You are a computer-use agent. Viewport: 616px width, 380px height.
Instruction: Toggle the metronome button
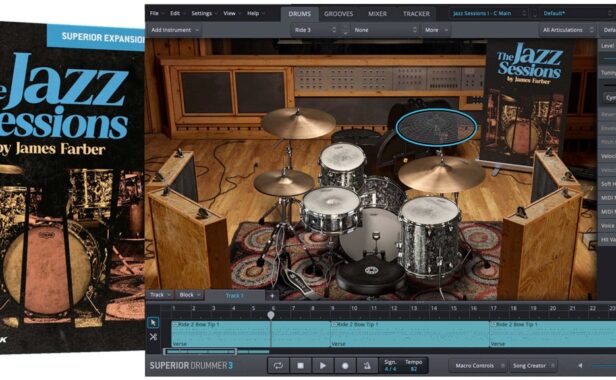367,366
